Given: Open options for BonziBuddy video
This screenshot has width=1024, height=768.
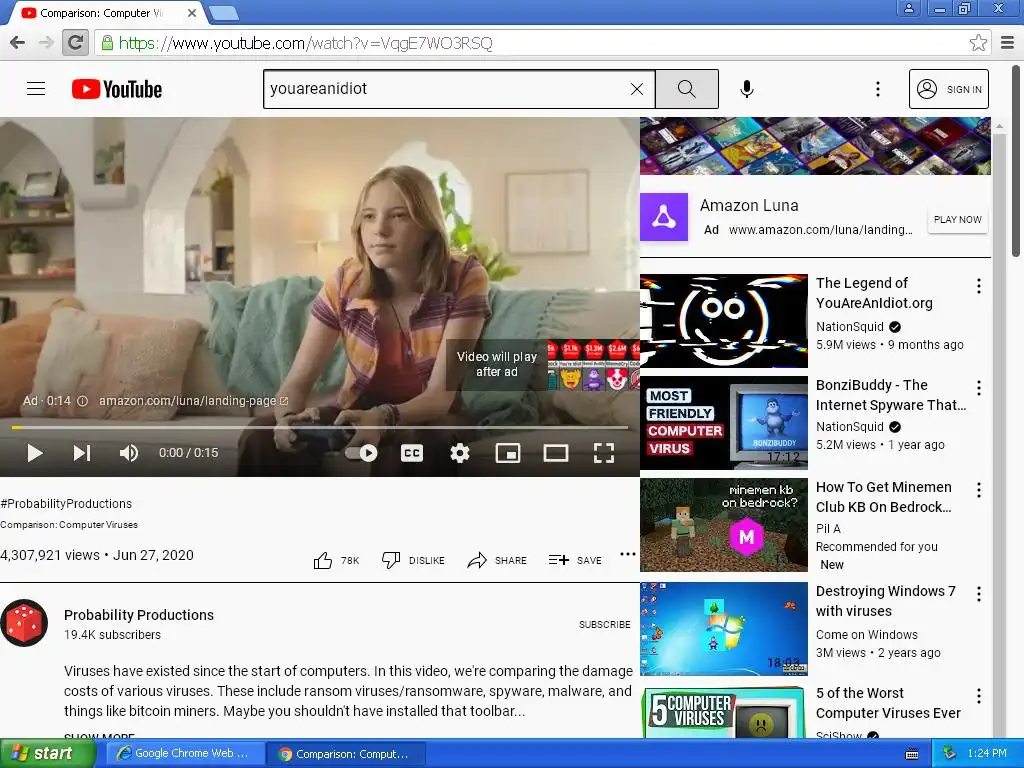Looking at the screenshot, I should coord(978,388).
